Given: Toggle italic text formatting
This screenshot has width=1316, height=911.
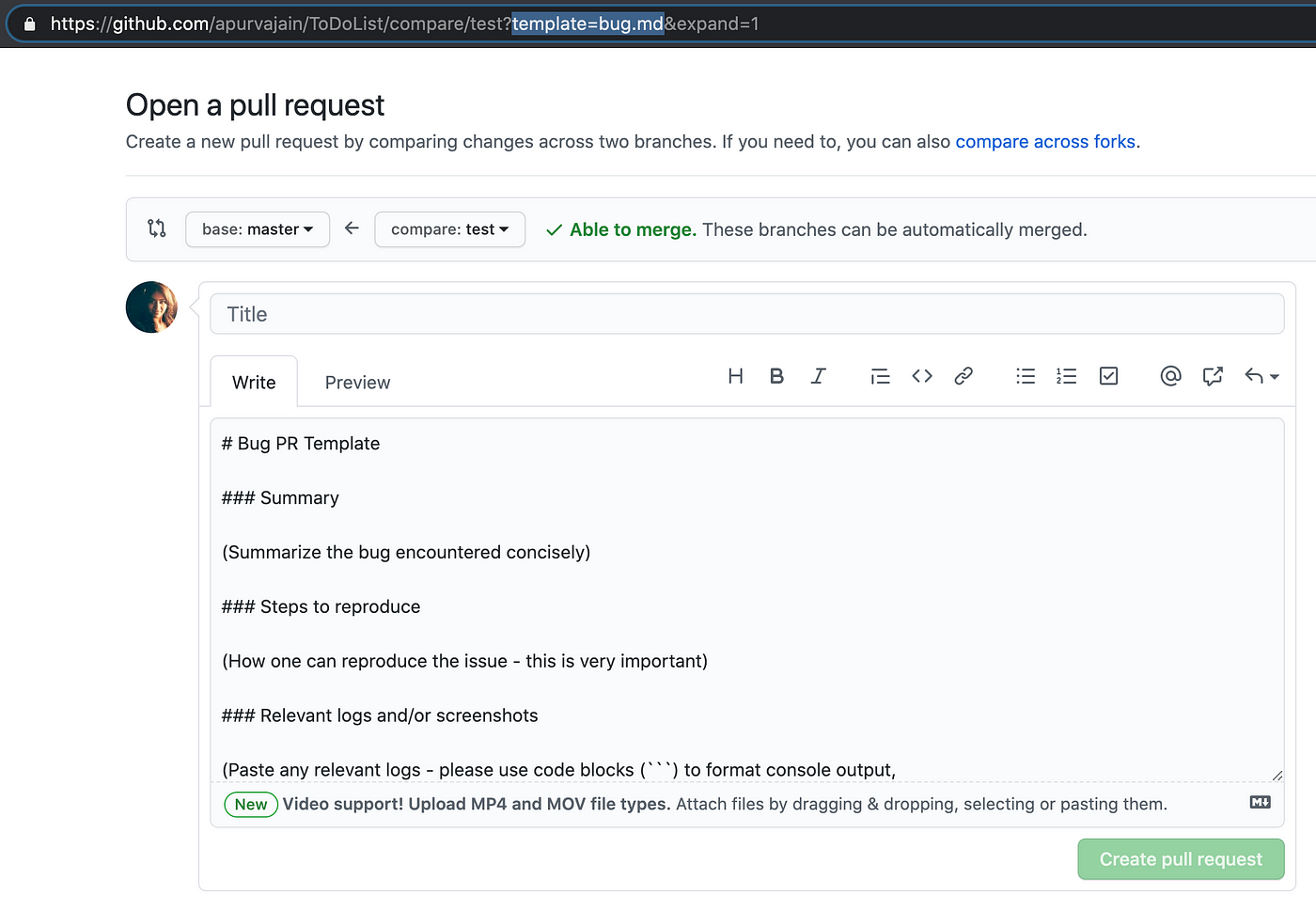Looking at the screenshot, I should coord(819,376).
